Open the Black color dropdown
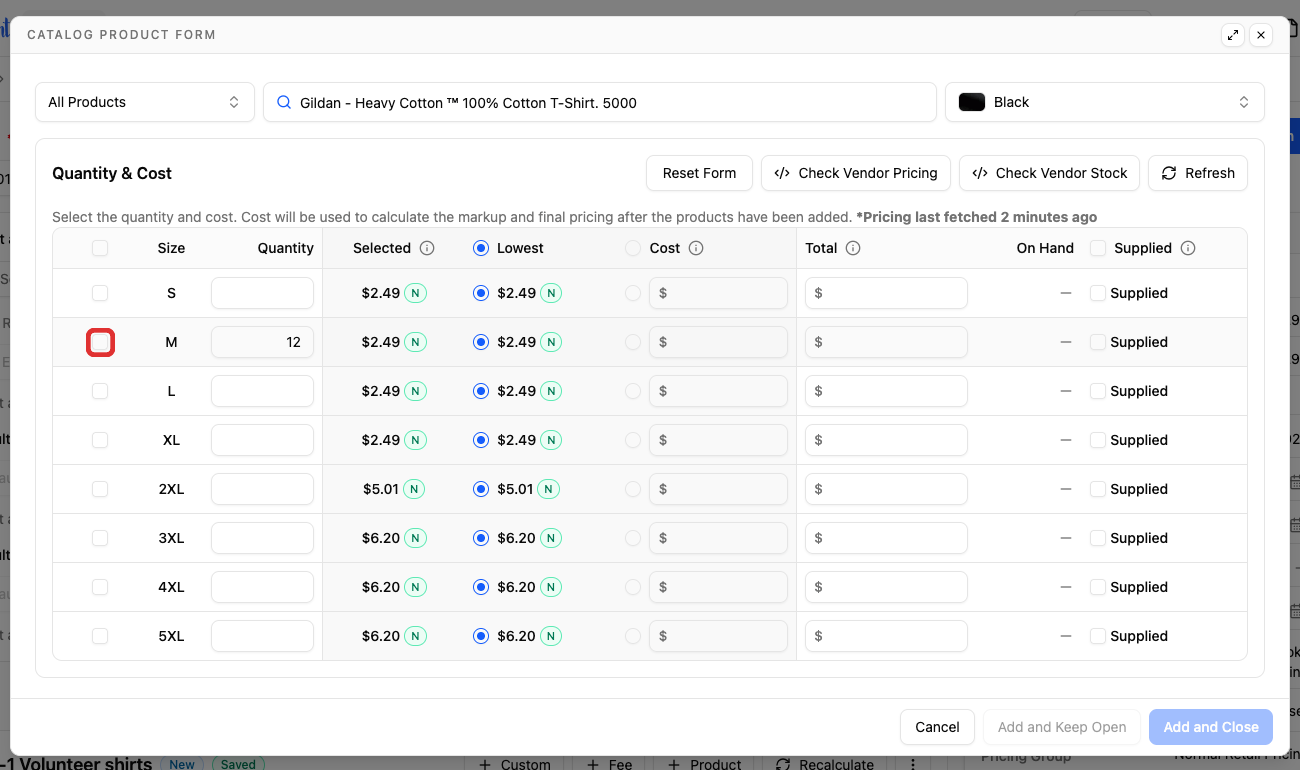Screen dimensions: 1300x770 click(1105, 102)
